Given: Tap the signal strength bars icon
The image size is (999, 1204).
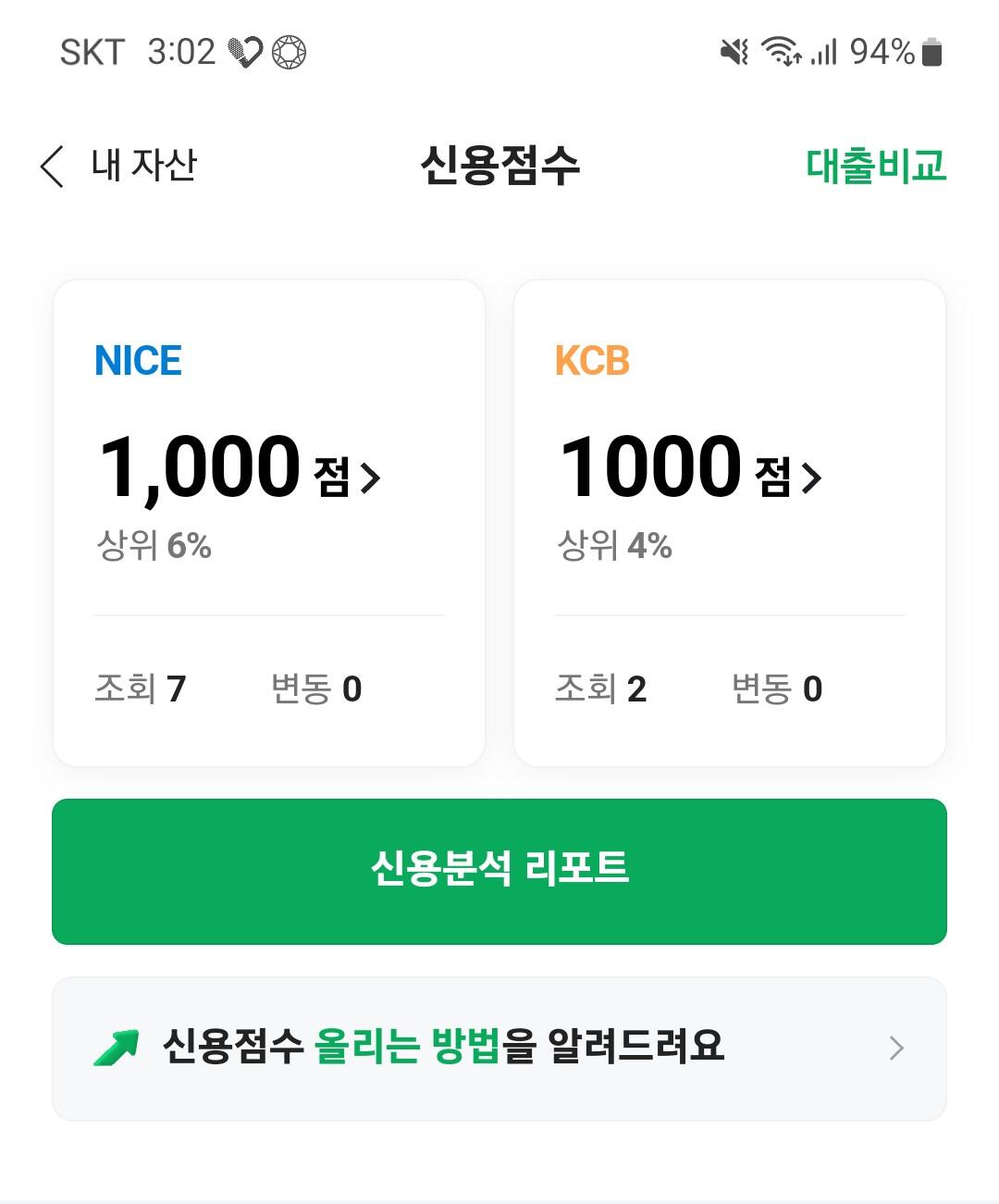Looking at the screenshot, I should (824, 52).
